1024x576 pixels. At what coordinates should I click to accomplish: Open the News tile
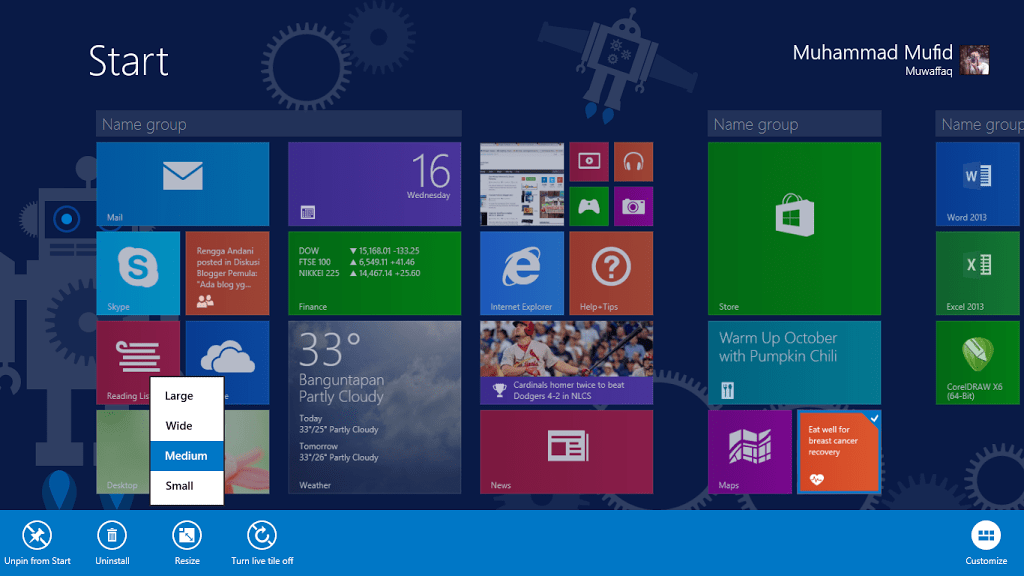pos(566,452)
